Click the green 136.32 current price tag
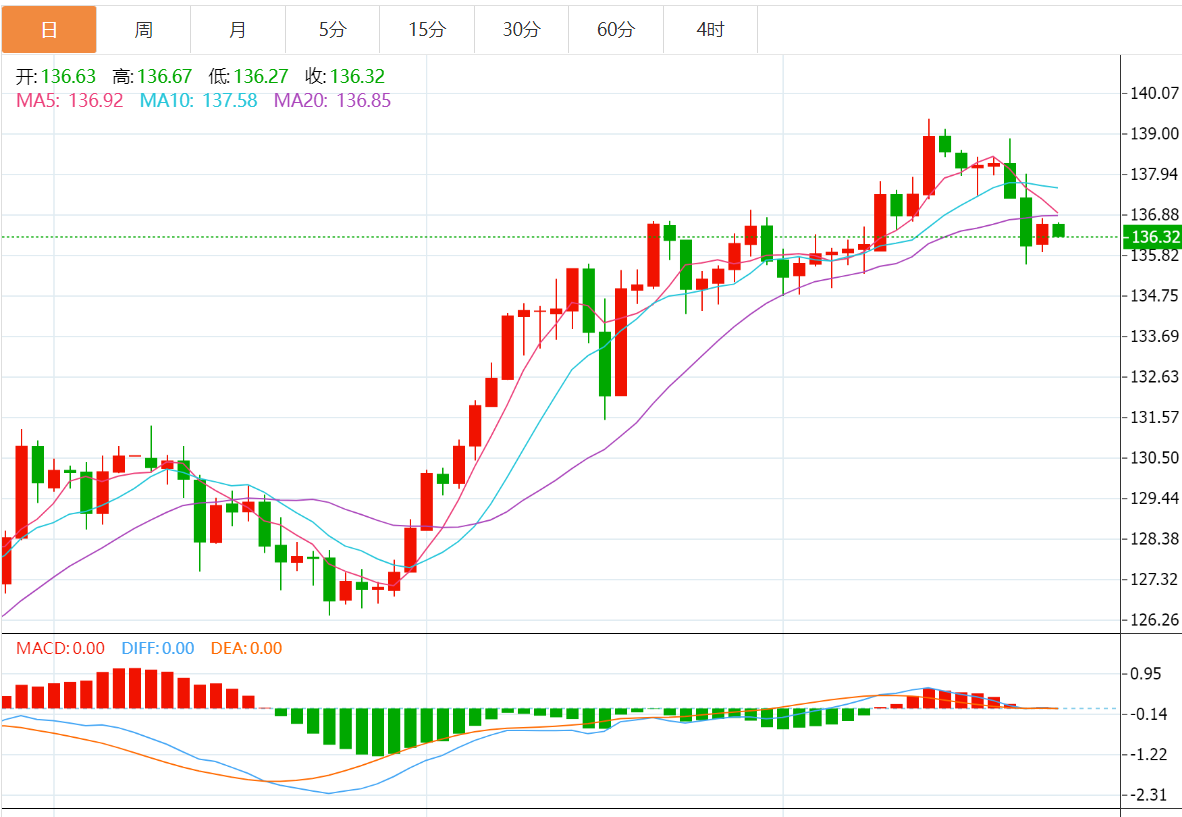The width and height of the screenshot is (1182, 817). click(x=1153, y=237)
